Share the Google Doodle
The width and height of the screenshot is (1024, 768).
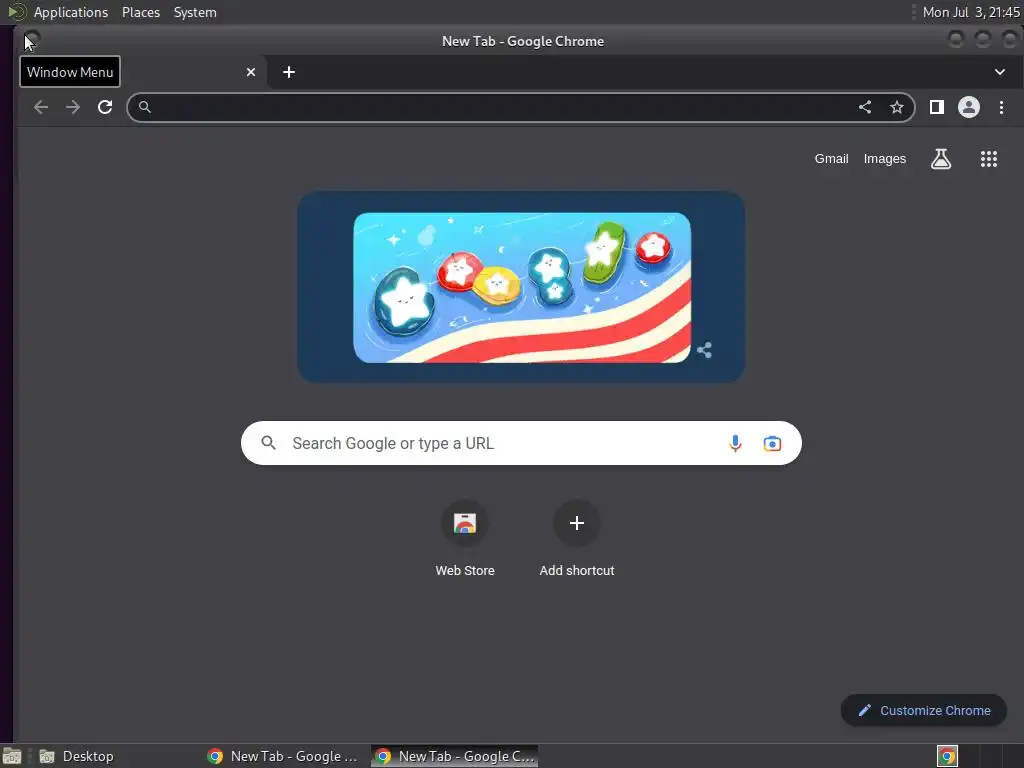tap(704, 350)
